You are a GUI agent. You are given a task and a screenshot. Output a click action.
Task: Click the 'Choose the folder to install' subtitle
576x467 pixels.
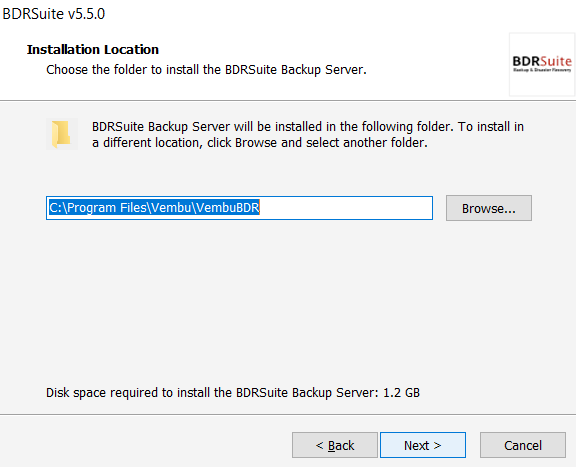pos(206,69)
